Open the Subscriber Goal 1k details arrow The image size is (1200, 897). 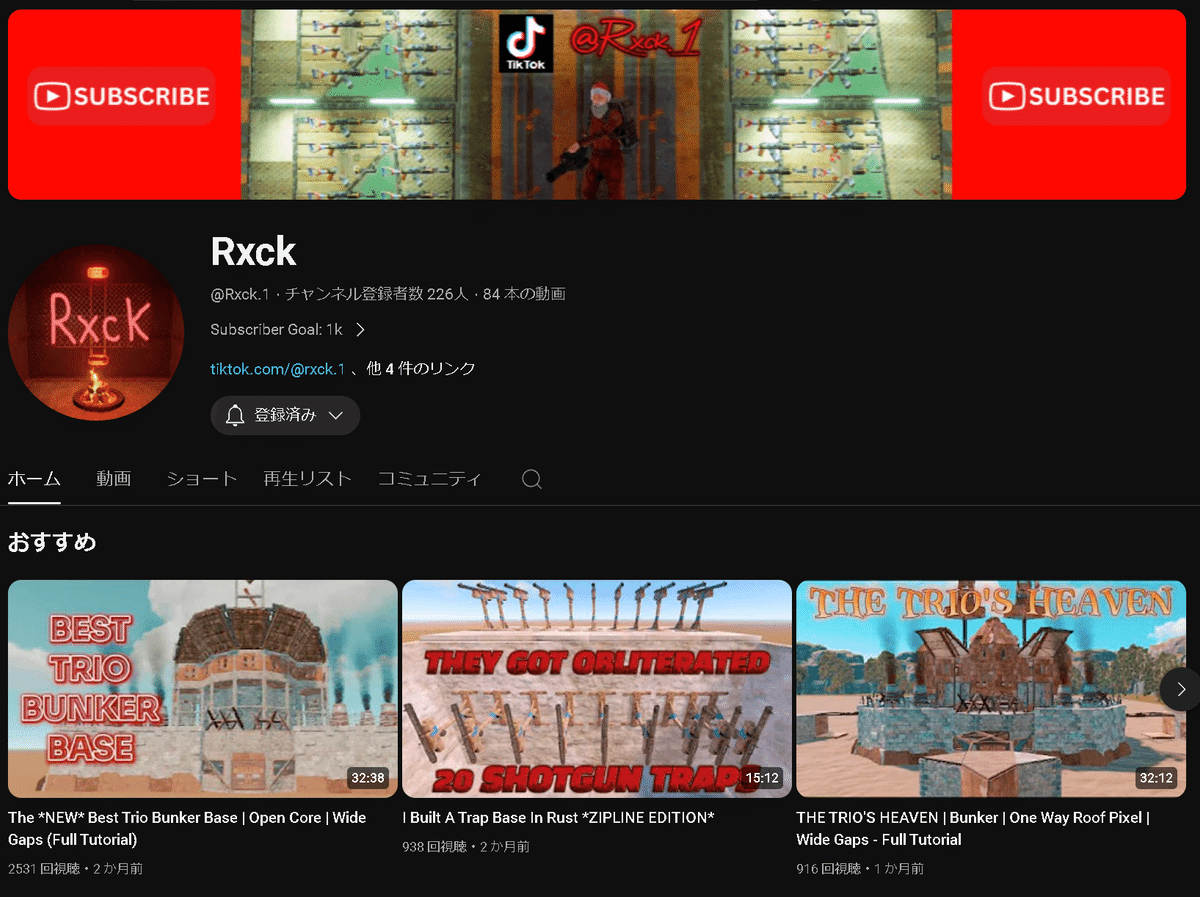(x=359, y=329)
